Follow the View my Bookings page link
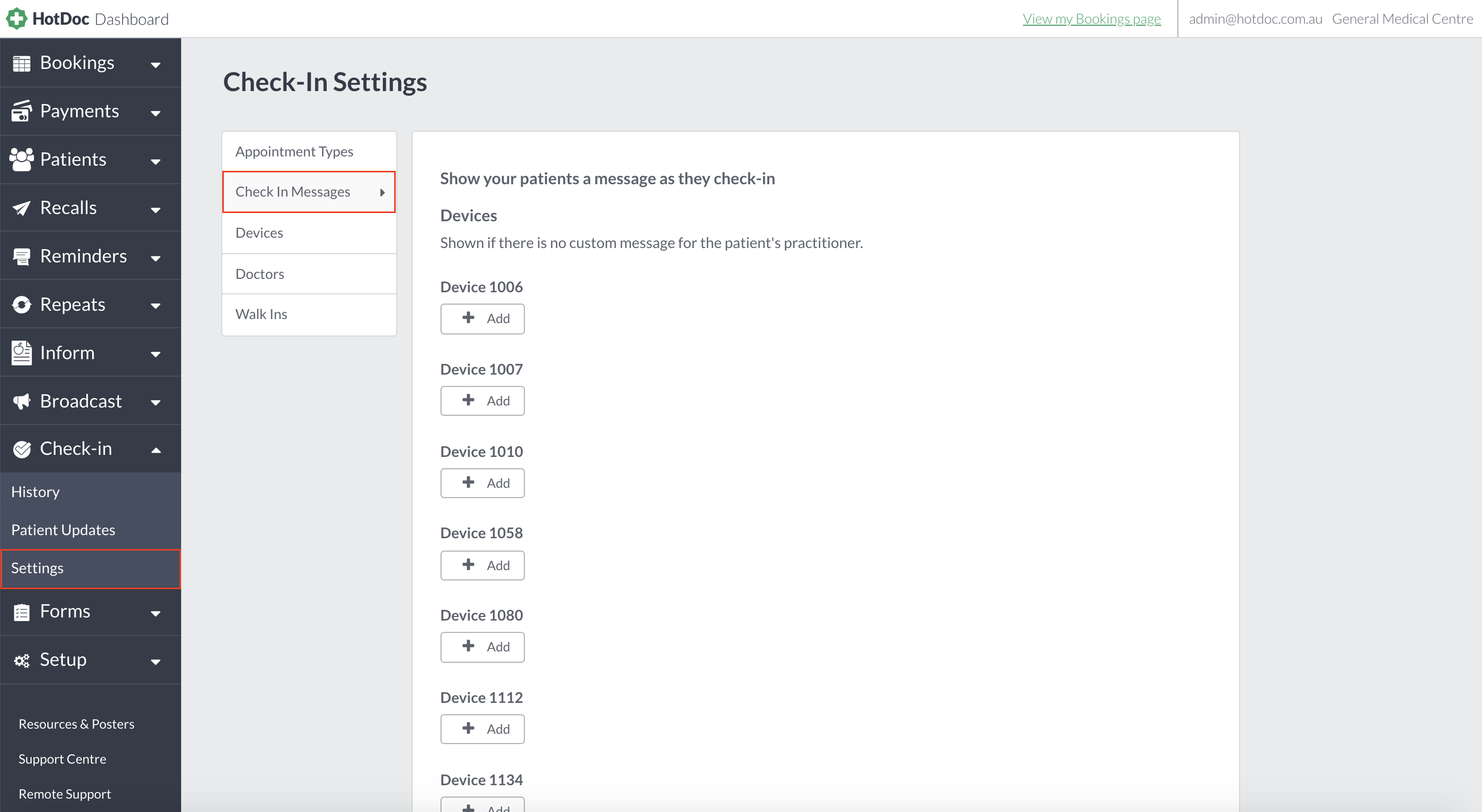This screenshot has height=812, width=1482. [1091, 19]
